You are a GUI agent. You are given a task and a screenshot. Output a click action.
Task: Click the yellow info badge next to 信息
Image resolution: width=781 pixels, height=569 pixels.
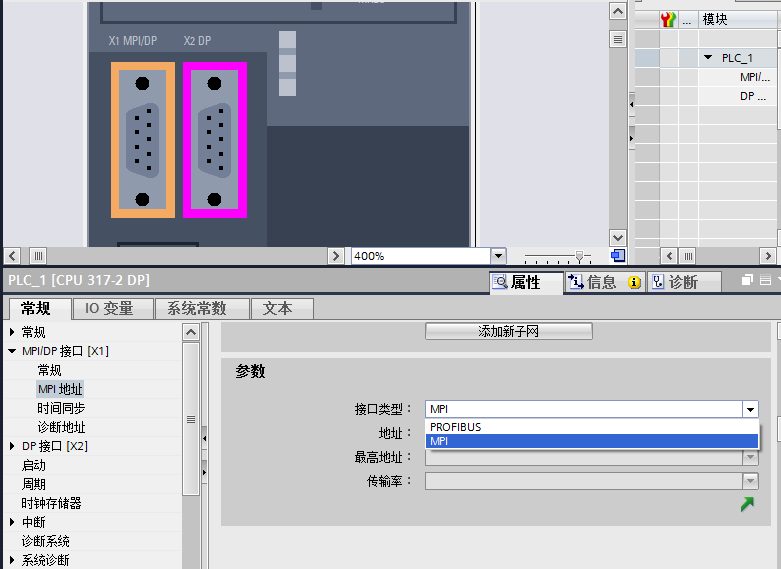pos(634,283)
